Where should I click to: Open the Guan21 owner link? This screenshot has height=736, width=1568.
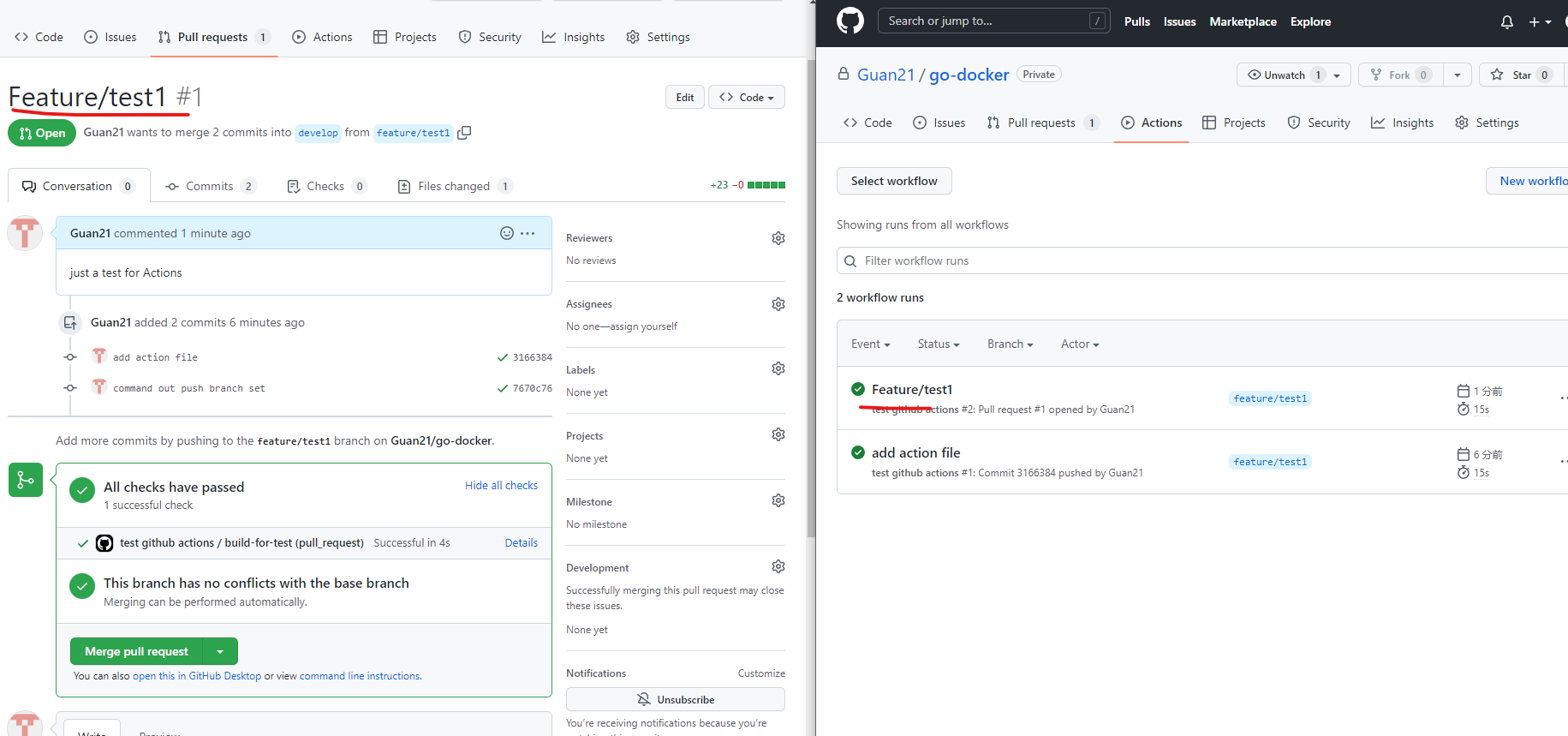885,75
